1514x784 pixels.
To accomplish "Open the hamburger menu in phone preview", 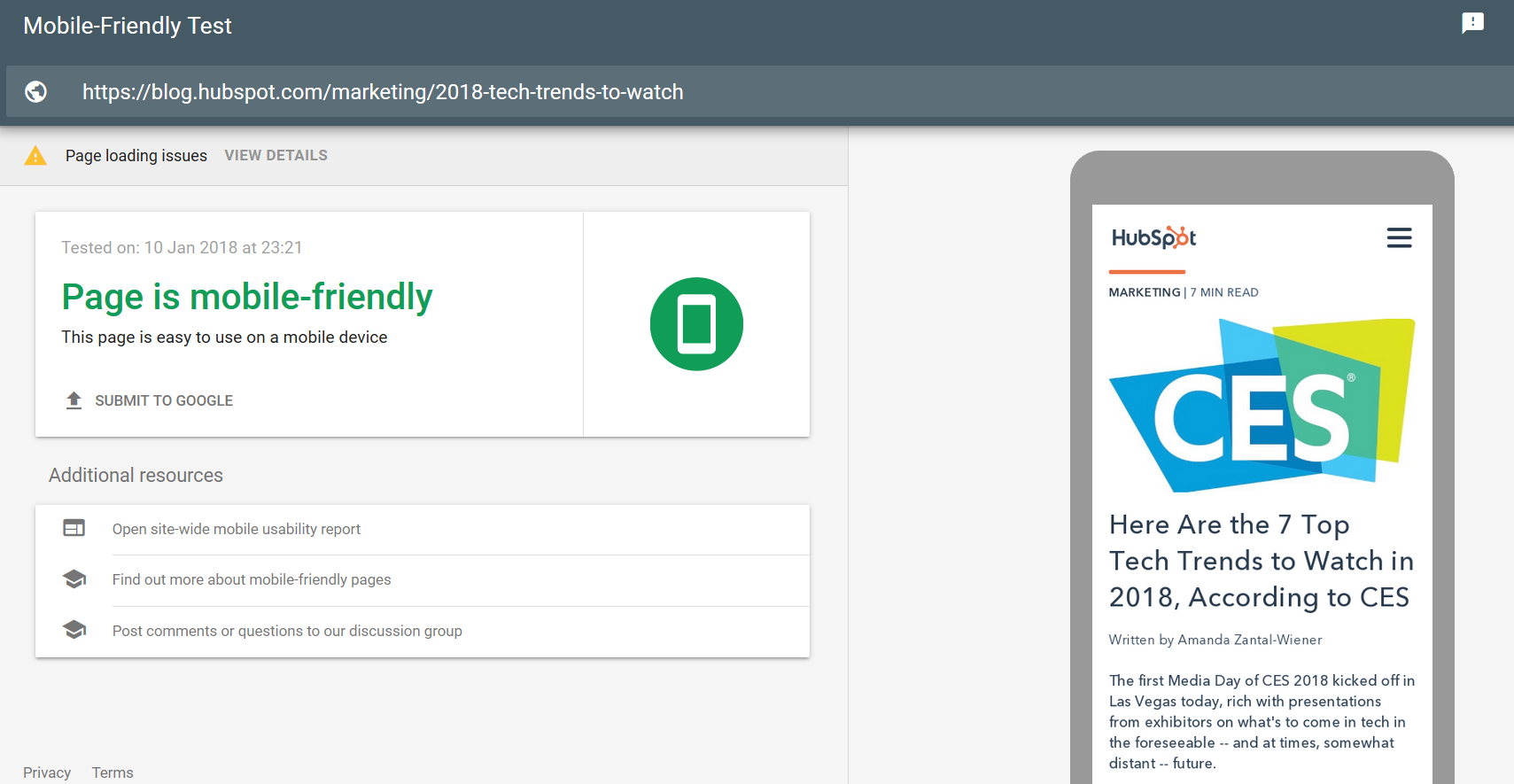I will click(x=1399, y=237).
